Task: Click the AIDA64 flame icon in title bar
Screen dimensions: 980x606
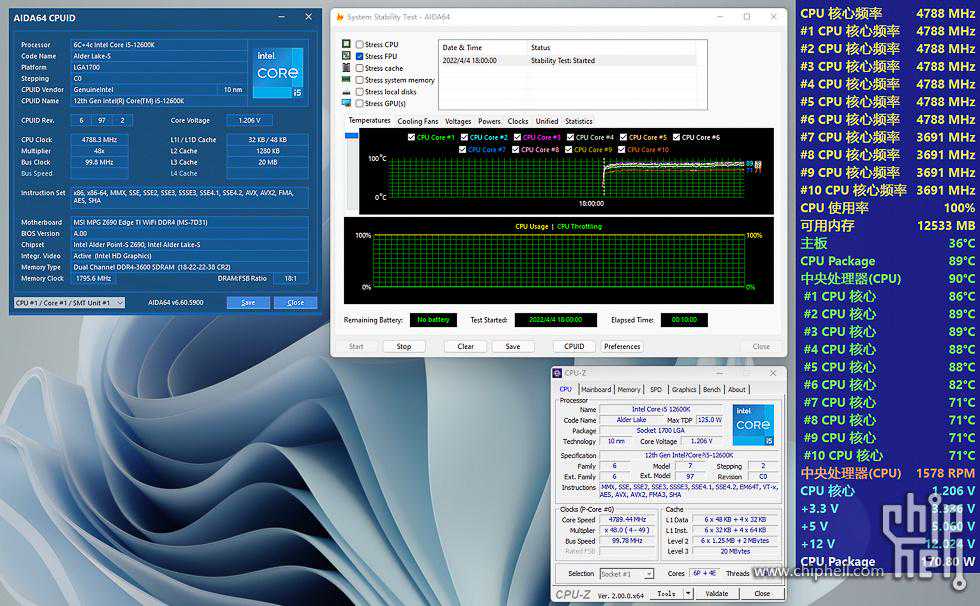Action: click(x=340, y=17)
